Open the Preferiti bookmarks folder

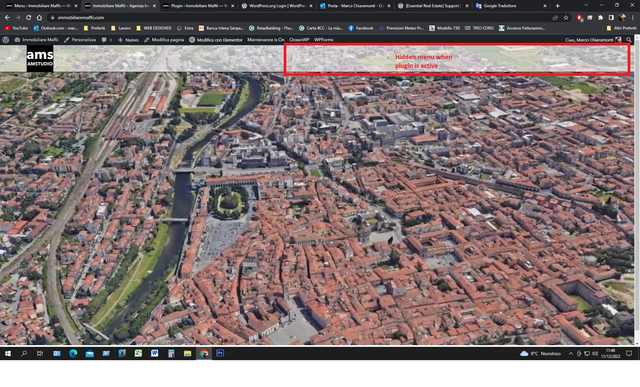(x=94, y=28)
